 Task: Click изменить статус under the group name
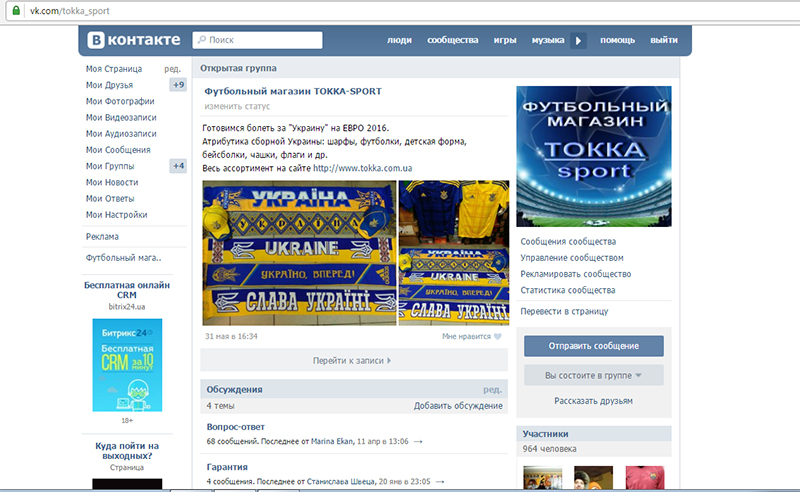(x=237, y=107)
